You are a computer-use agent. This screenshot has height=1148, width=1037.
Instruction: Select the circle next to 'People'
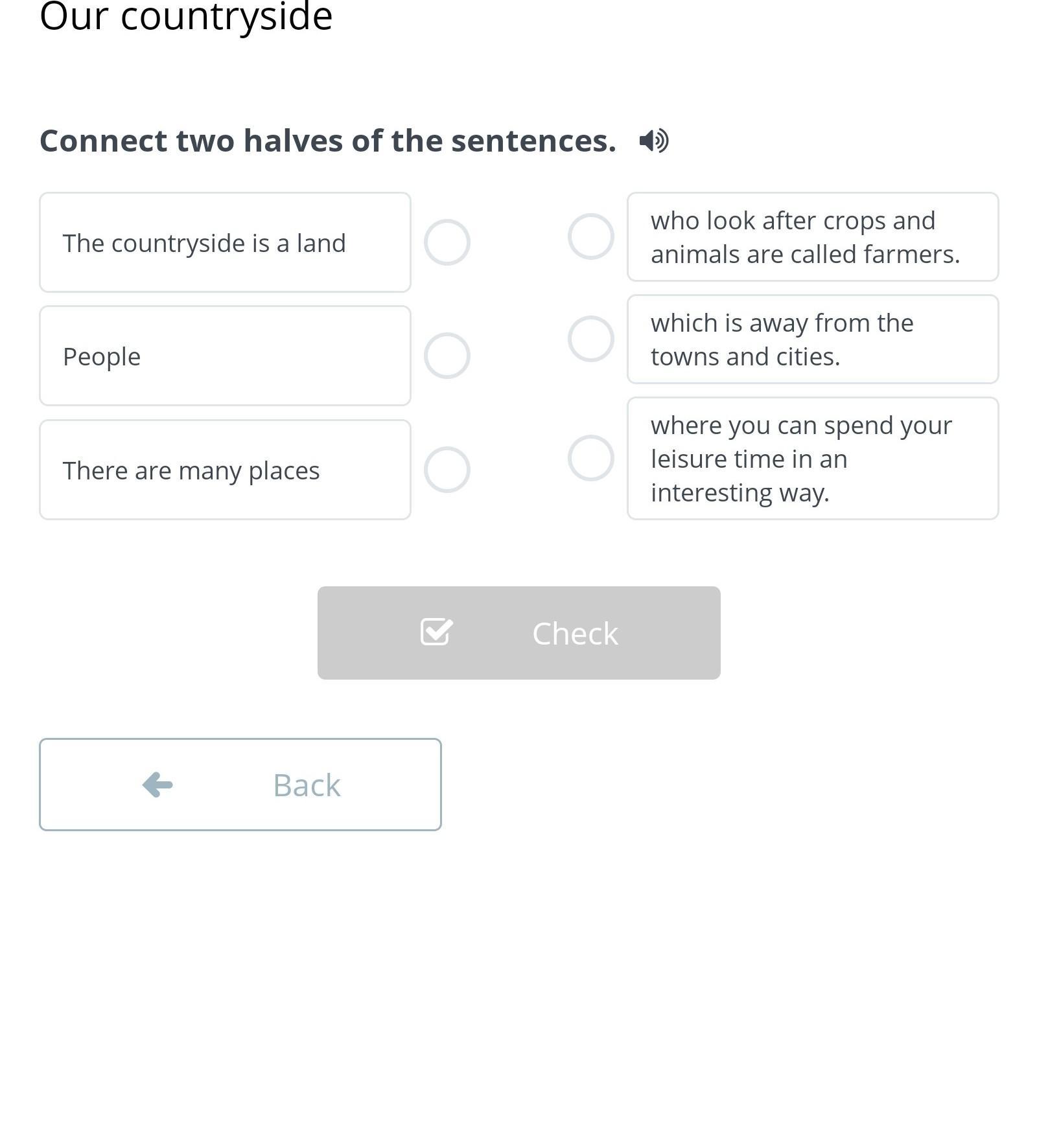click(x=447, y=356)
